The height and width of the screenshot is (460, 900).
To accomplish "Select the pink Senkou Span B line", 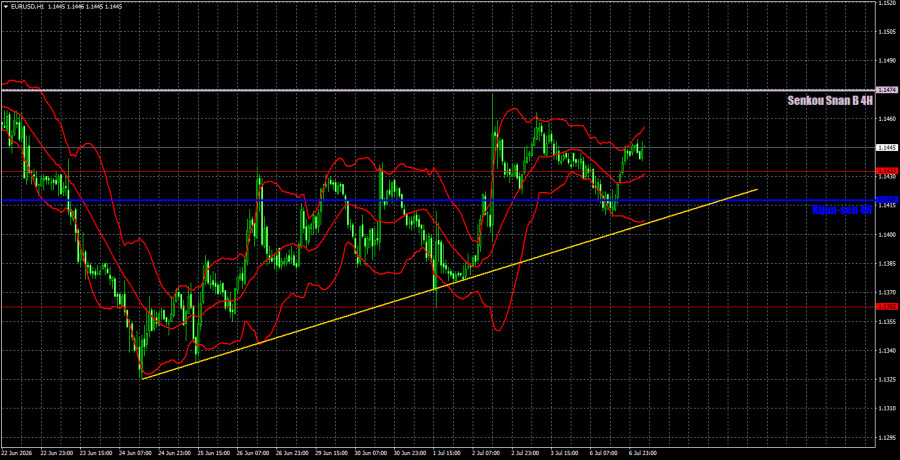I will (x=436, y=90).
